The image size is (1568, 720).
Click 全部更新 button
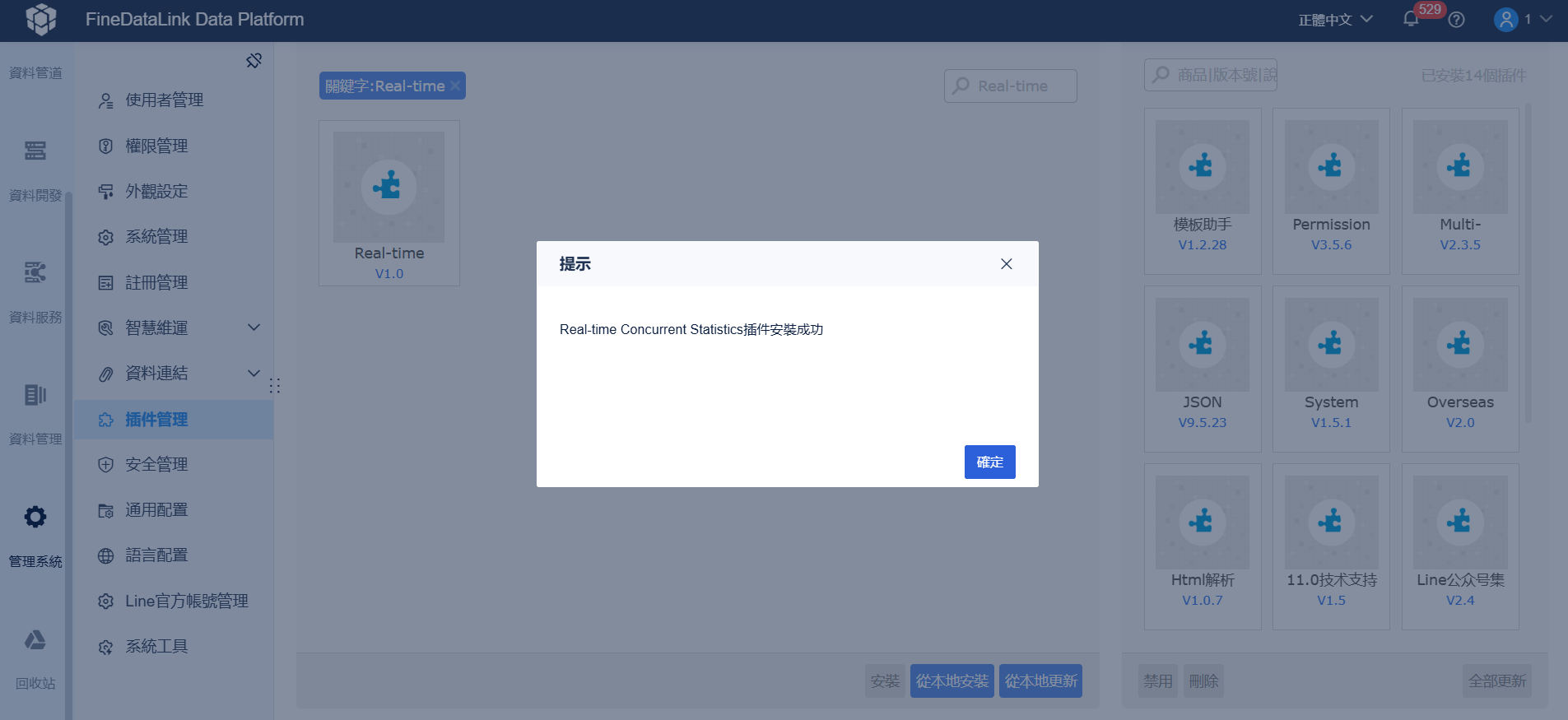(1497, 681)
